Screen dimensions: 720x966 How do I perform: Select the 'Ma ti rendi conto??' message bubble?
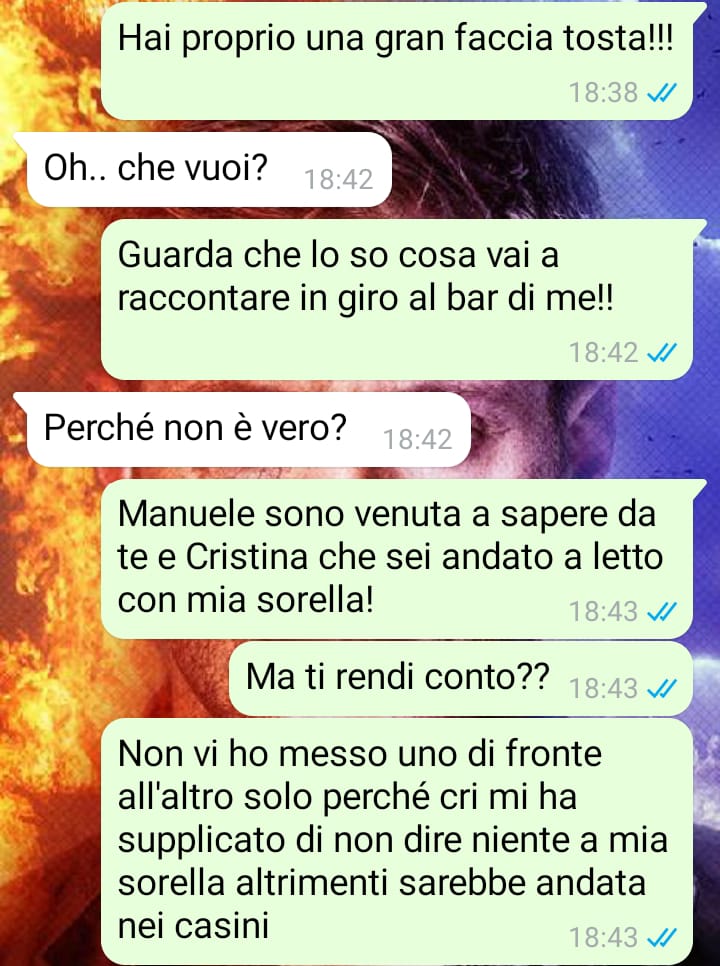(x=461, y=679)
